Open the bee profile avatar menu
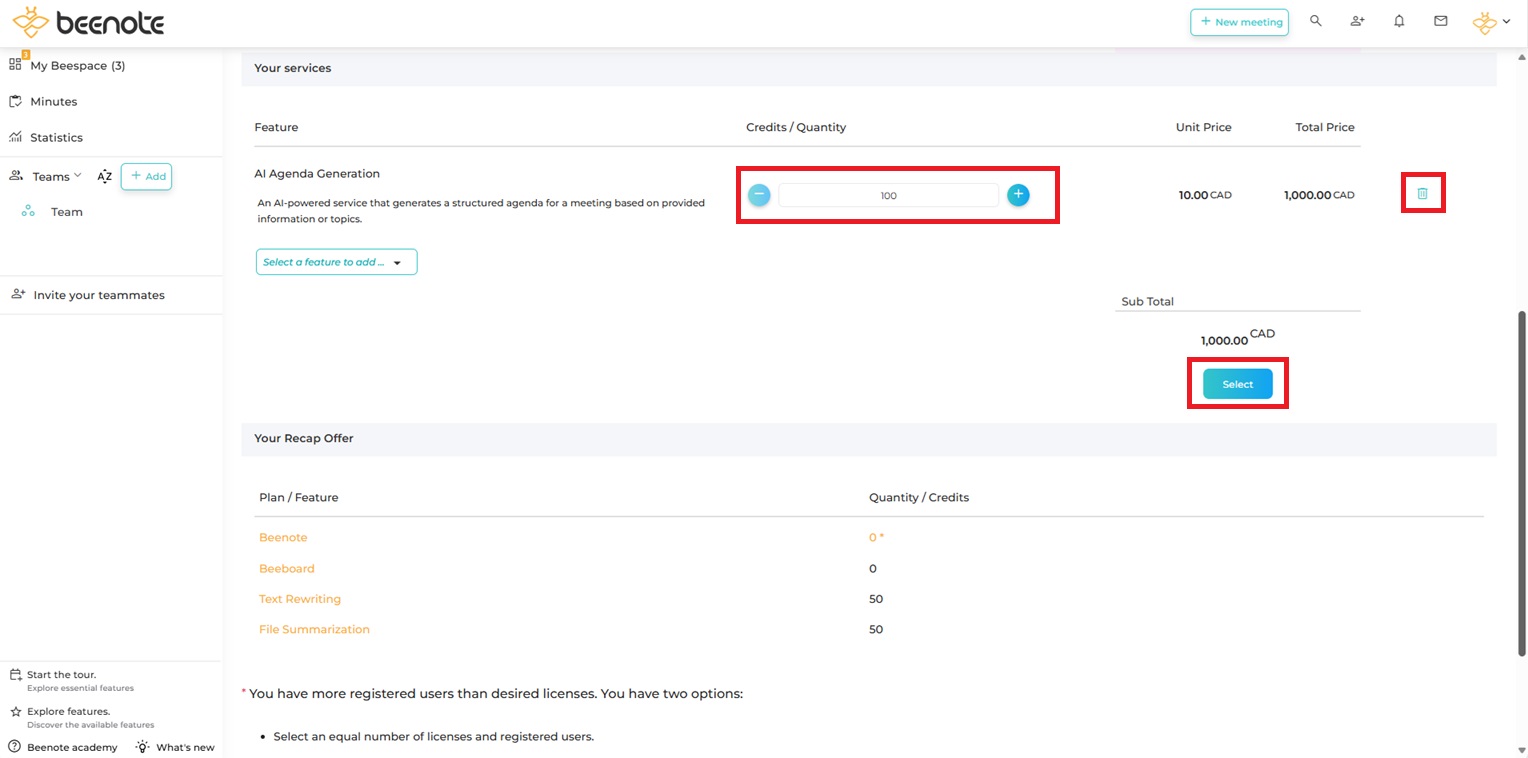 tap(1490, 22)
